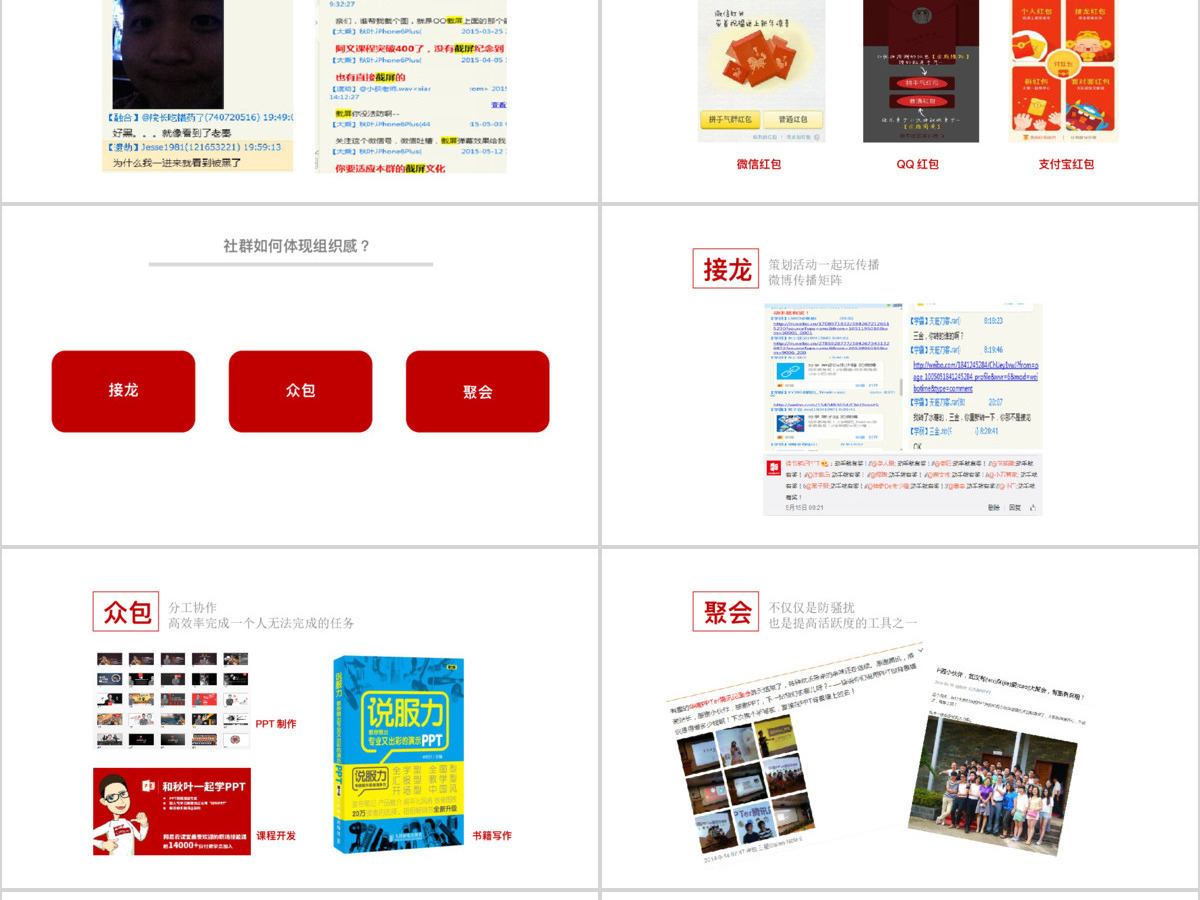The height and width of the screenshot is (900, 1200).
Task: Click the red 聚会 button
Action: [477, 391]
